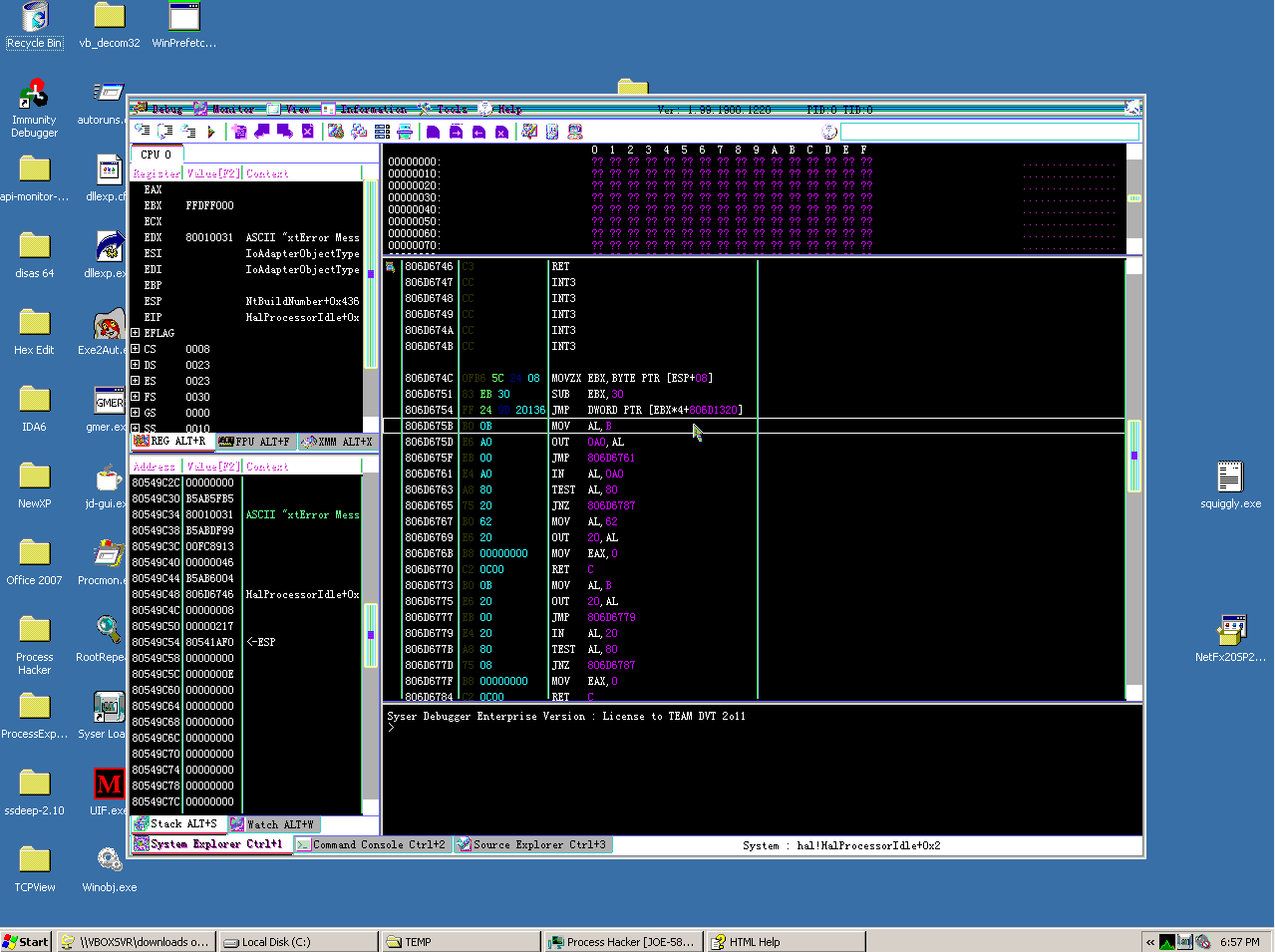Click the yellow Continue play-arrow toolbar icon
This screenshot has height=952, width=1275.
coord(211,132)
